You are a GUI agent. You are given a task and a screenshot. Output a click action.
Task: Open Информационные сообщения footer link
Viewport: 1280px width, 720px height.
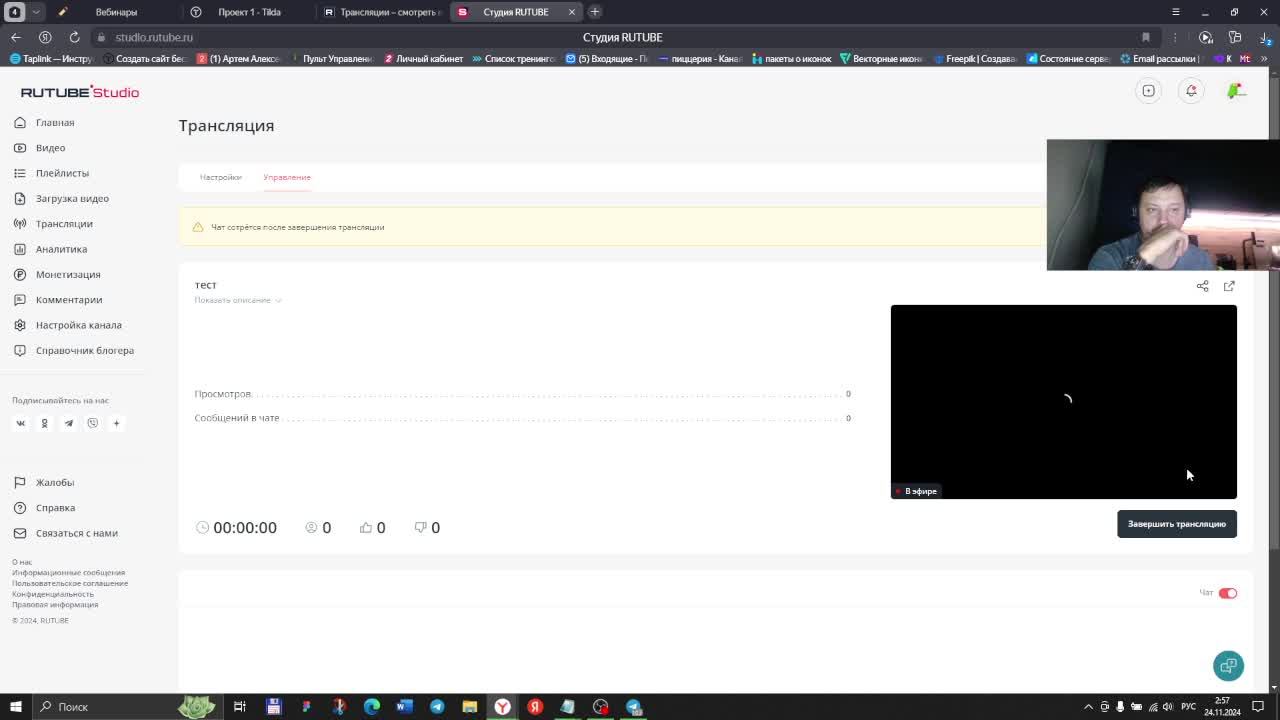[68, 573]
